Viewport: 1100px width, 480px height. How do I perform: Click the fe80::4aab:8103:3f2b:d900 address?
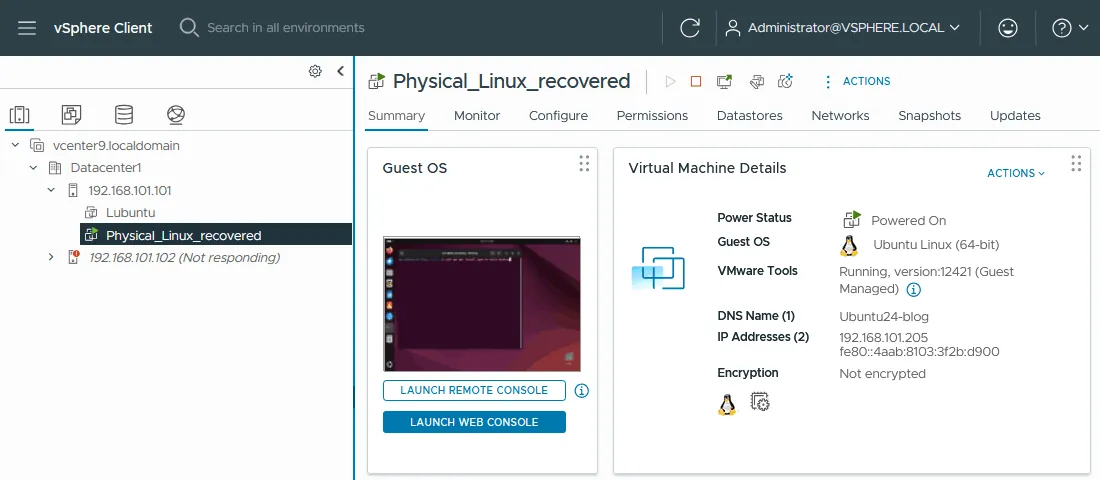point(919,352)
